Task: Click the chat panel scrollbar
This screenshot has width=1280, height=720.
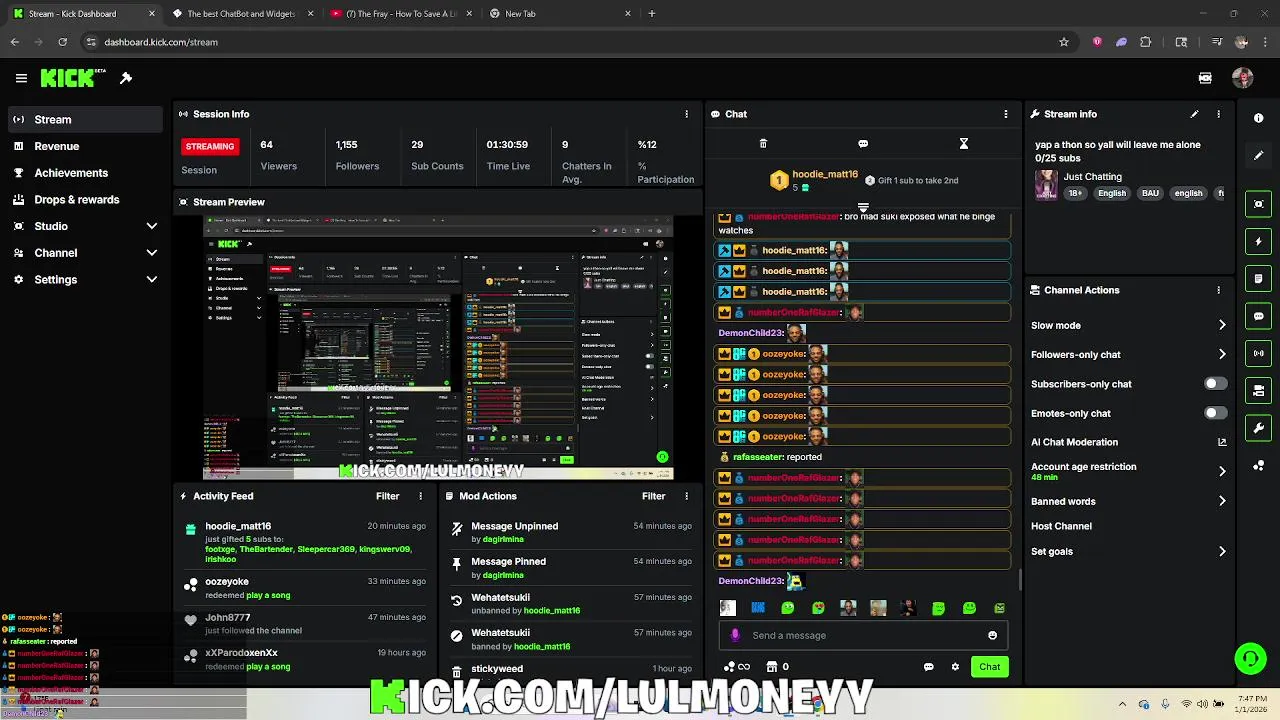Action: click(1020, 578)
